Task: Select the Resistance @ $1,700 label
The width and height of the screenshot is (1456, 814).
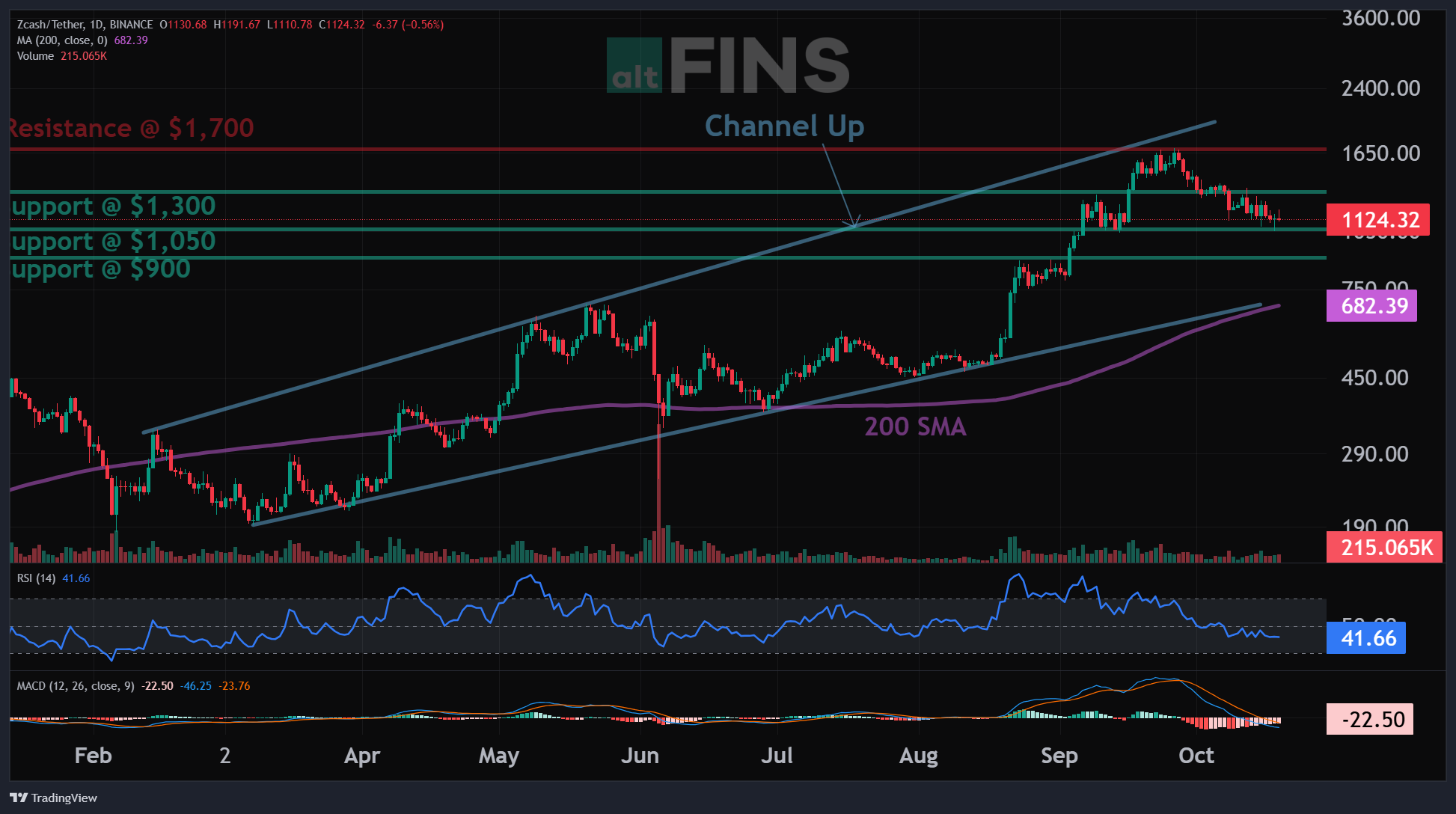Action: click(x=132, y=128)
